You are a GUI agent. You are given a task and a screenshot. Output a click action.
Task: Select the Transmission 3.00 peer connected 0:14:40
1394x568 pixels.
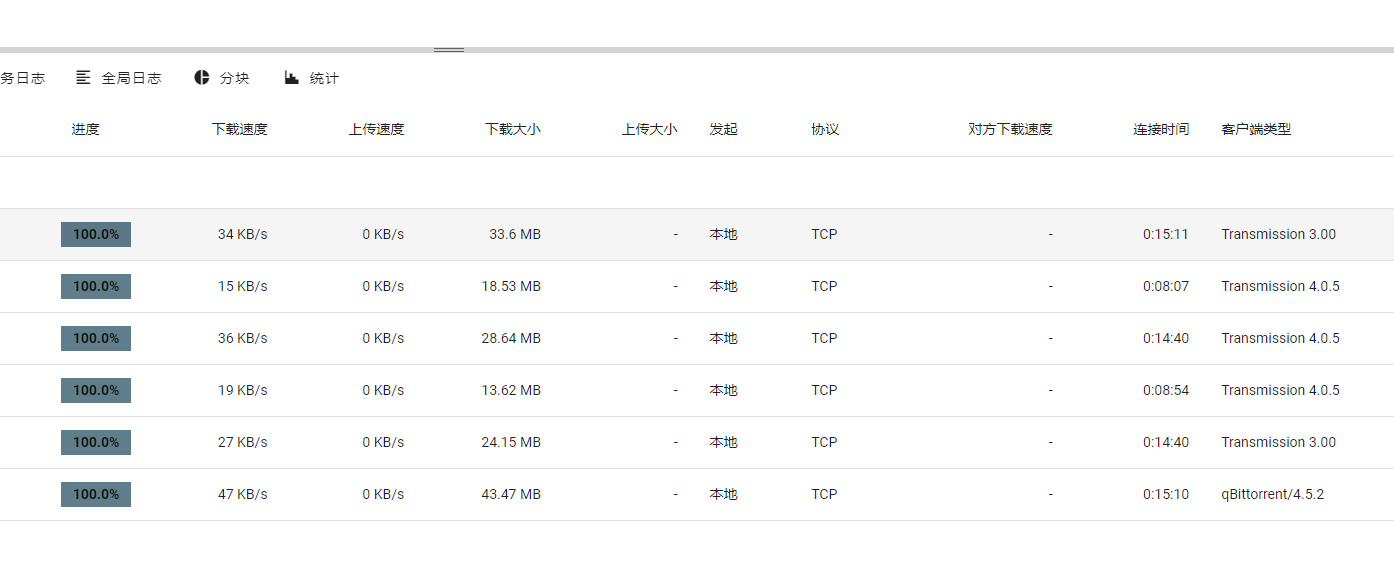[697, 442]
